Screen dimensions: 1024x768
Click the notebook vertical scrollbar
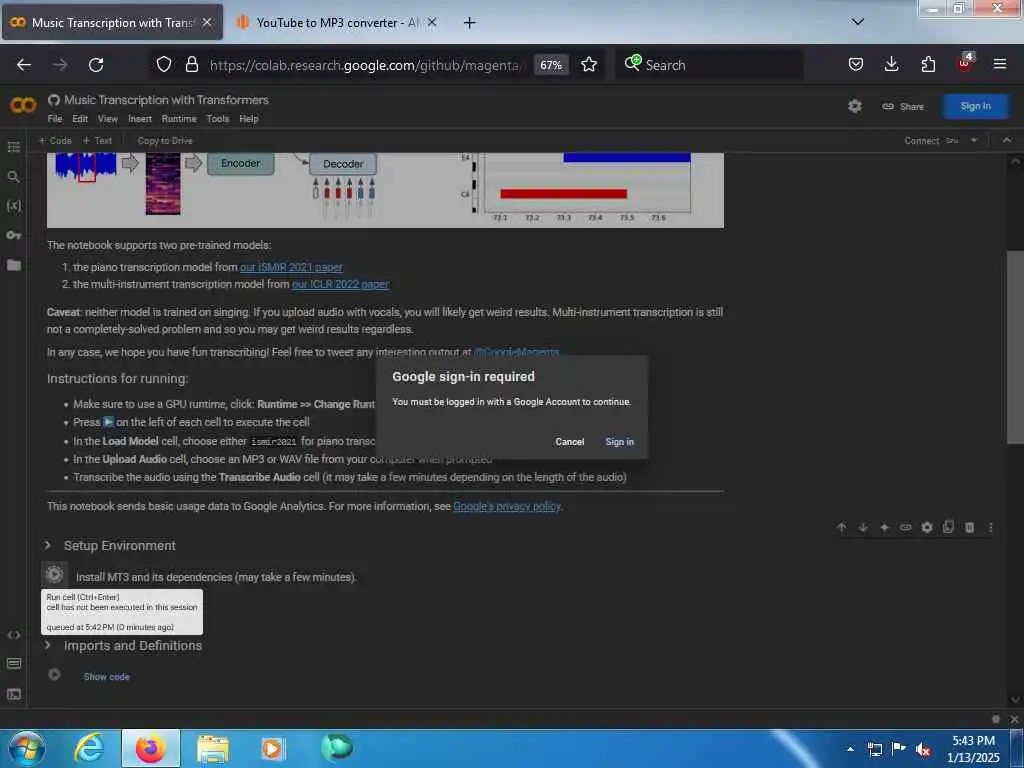point(1015,347)
